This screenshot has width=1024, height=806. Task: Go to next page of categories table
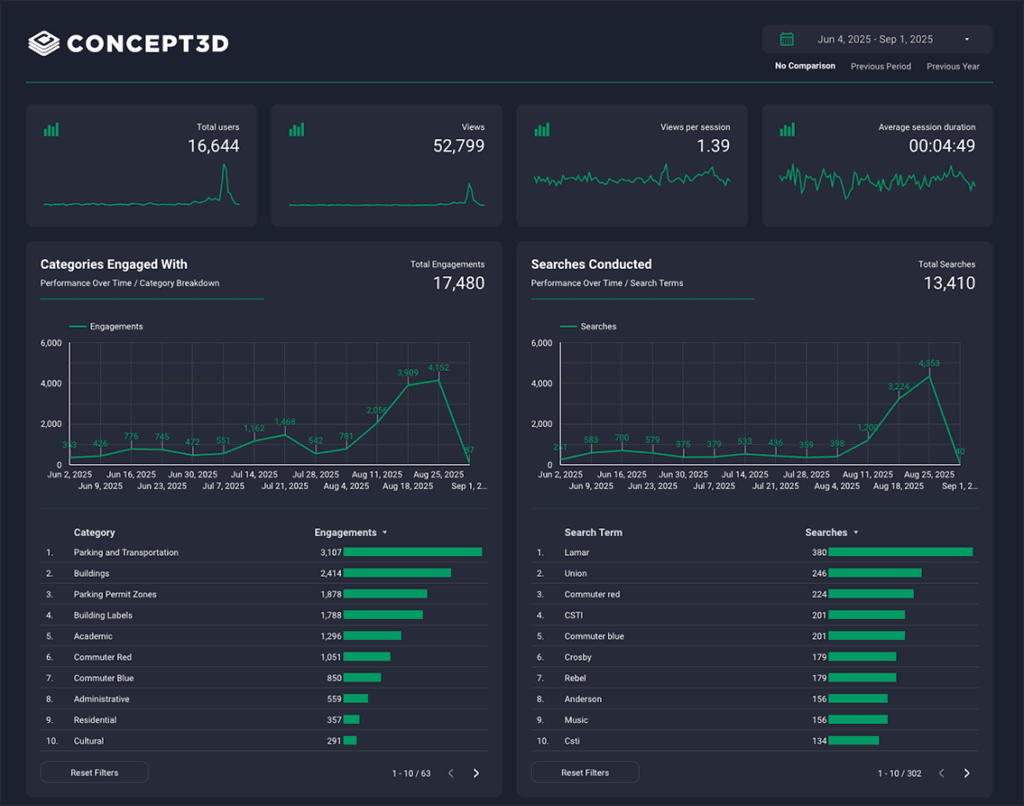(476, 773)
